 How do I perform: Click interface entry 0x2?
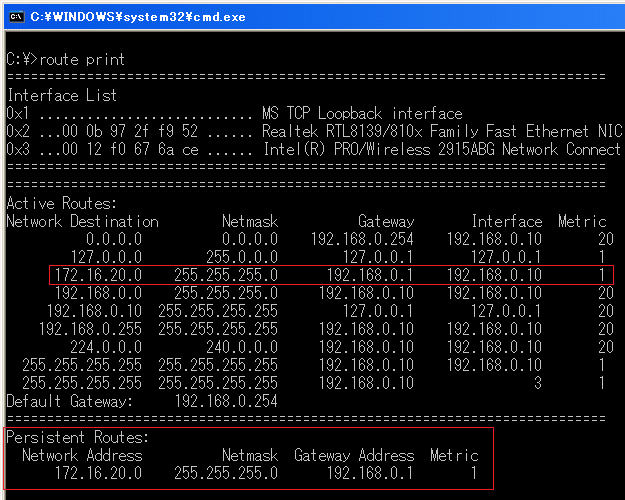pos(18,131)
